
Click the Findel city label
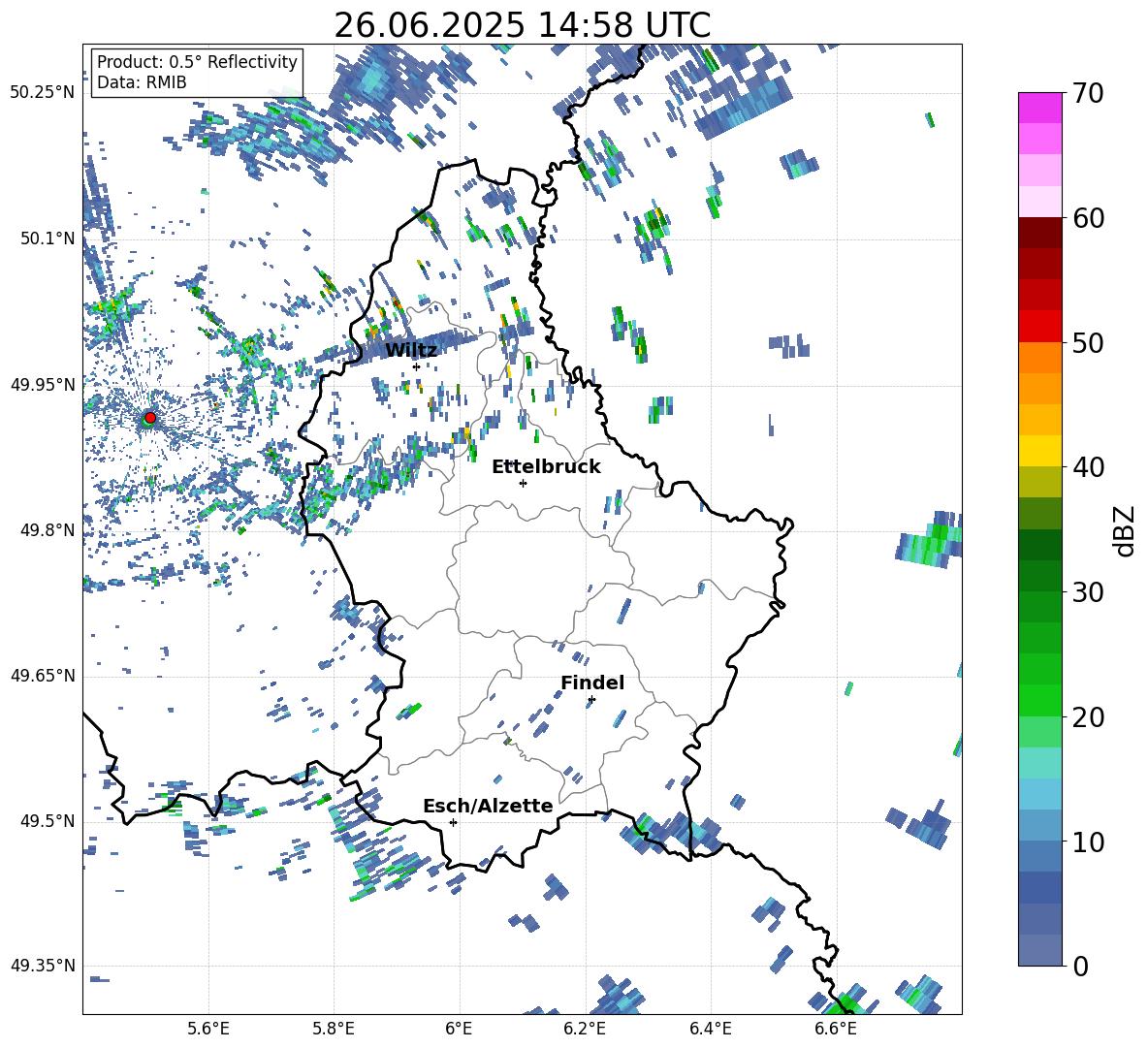(592, 683)
